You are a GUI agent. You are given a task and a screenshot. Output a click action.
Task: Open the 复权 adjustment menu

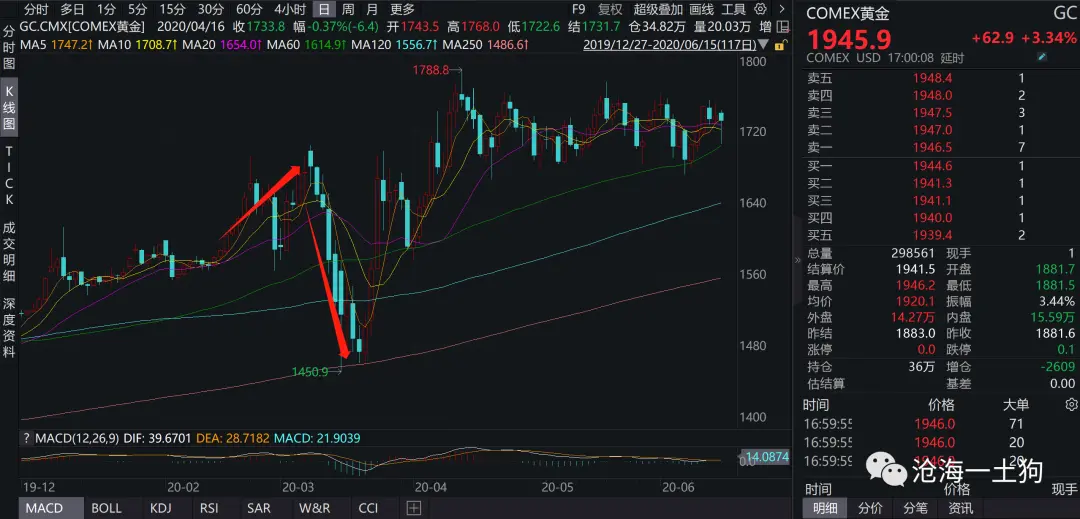point(610,10)
